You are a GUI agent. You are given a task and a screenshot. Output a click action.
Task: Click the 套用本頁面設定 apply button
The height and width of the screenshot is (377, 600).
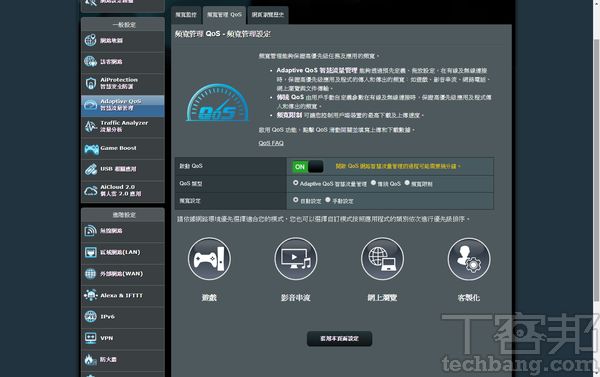[x=339, y=339]
